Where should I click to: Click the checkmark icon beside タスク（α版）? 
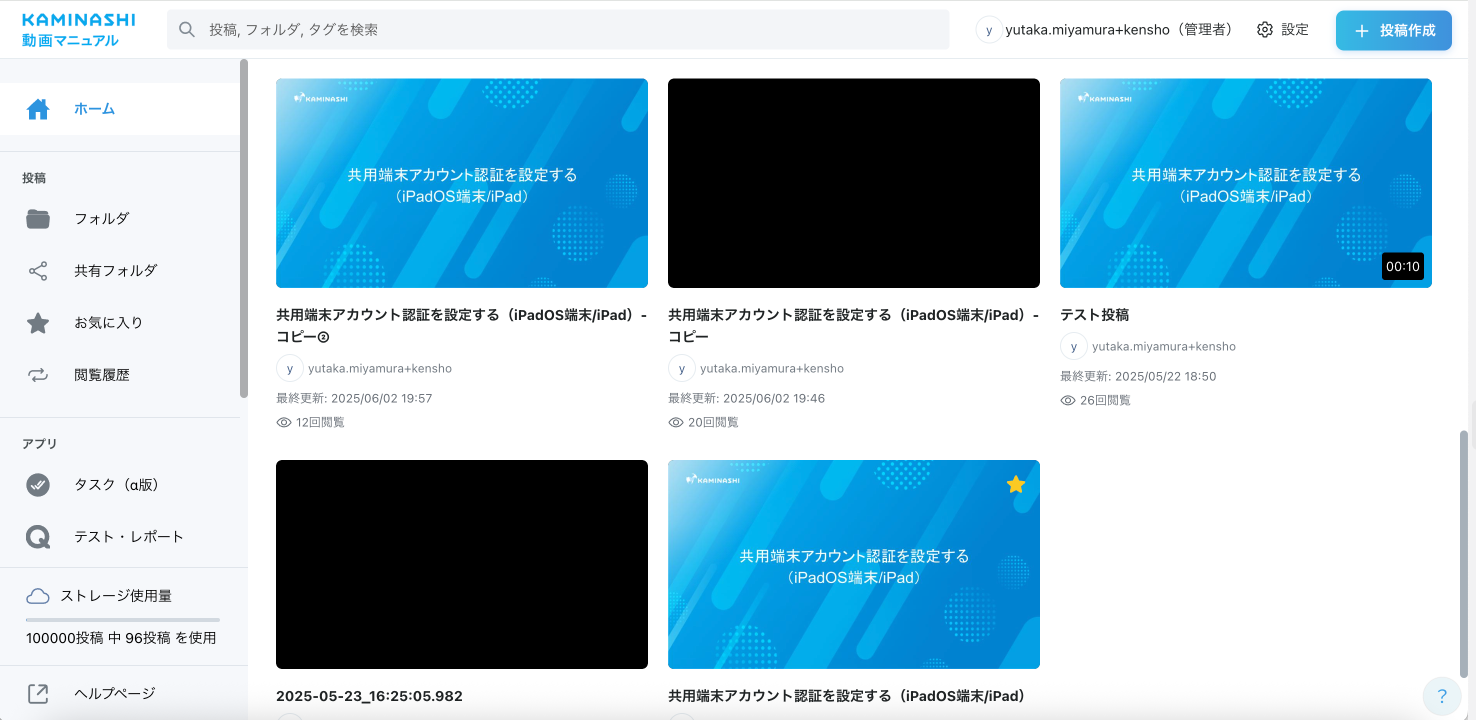point(38,485)
